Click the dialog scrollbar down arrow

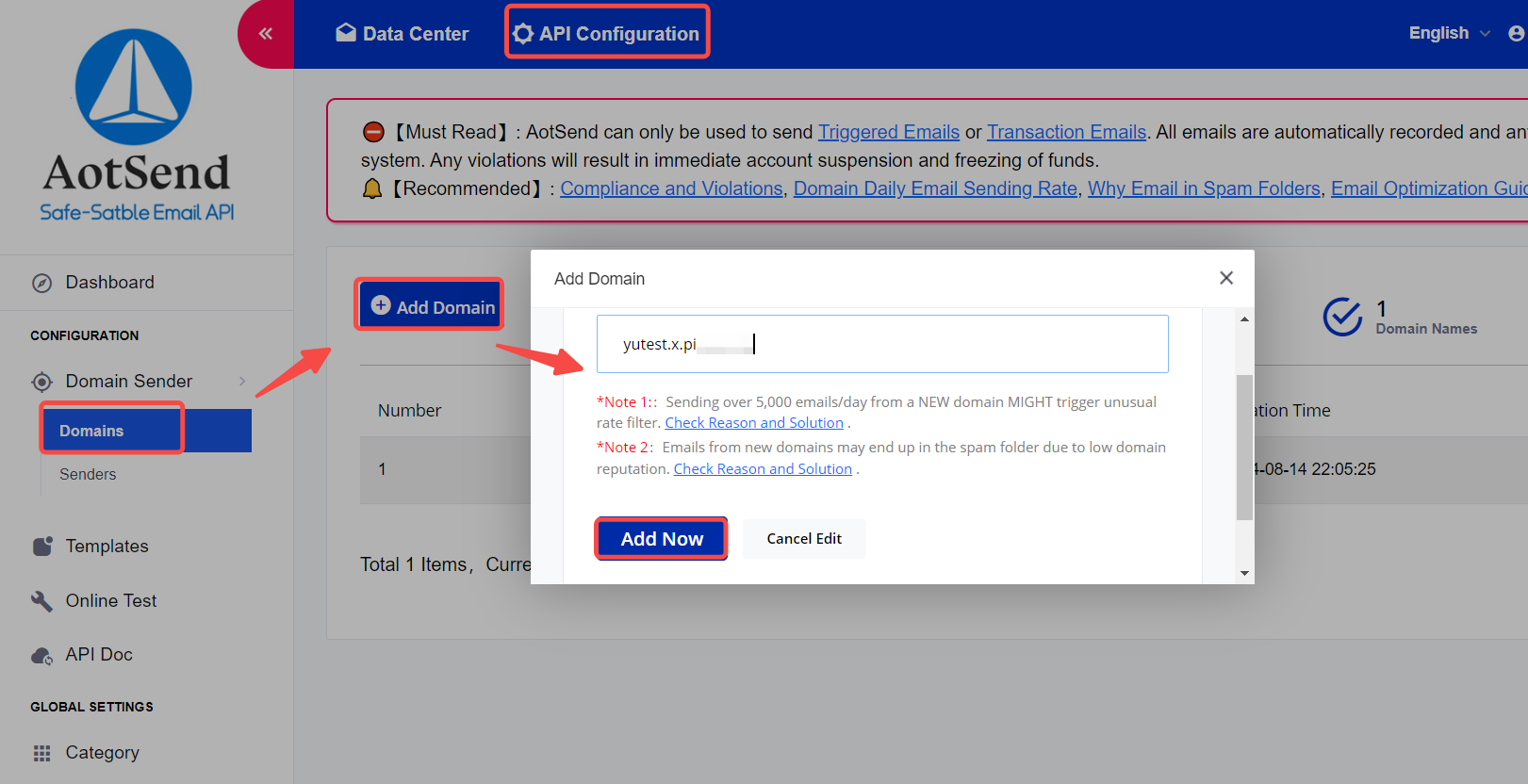pos(1244,573)
